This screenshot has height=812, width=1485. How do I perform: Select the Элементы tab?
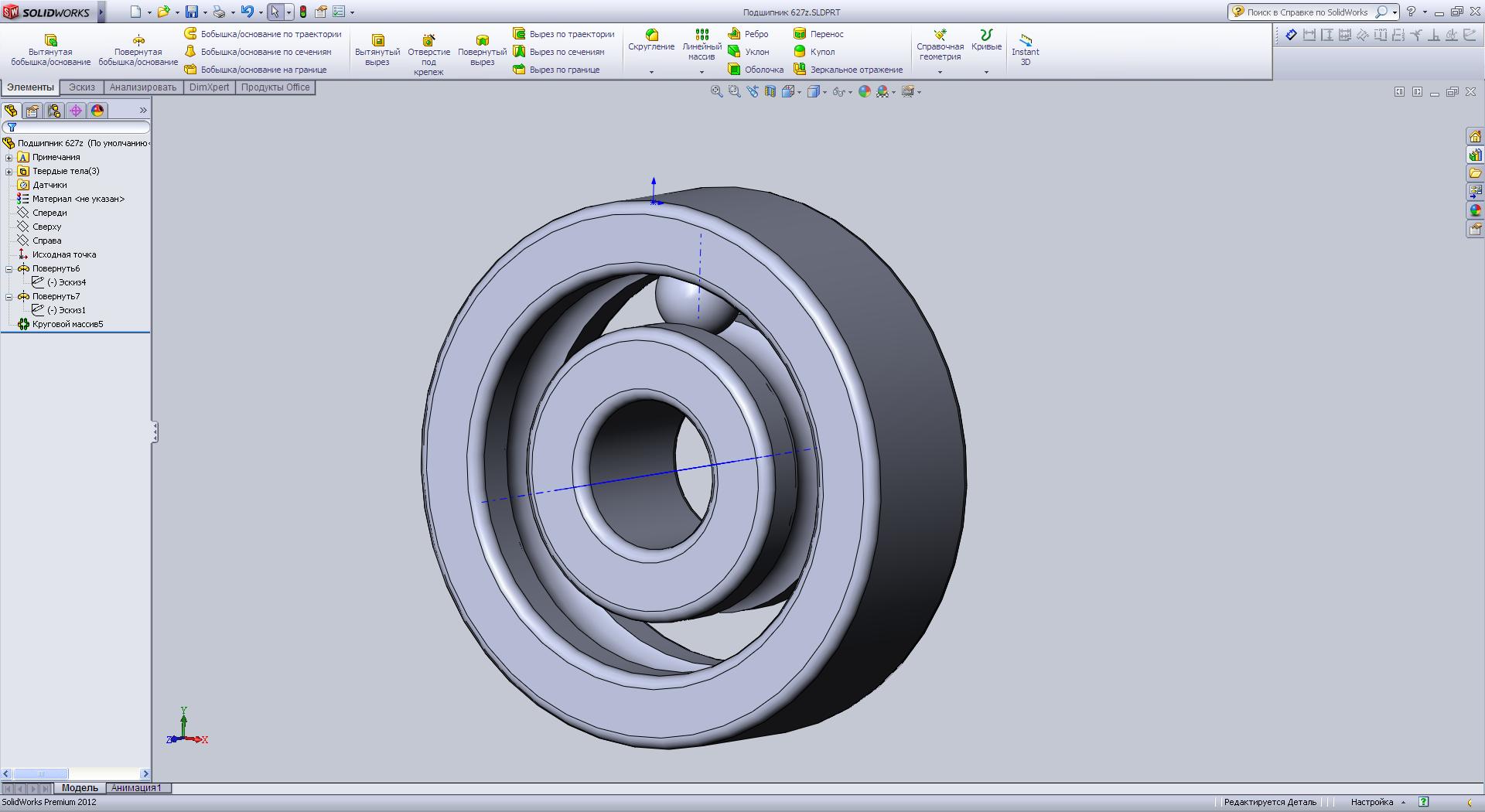pos(31,87)
